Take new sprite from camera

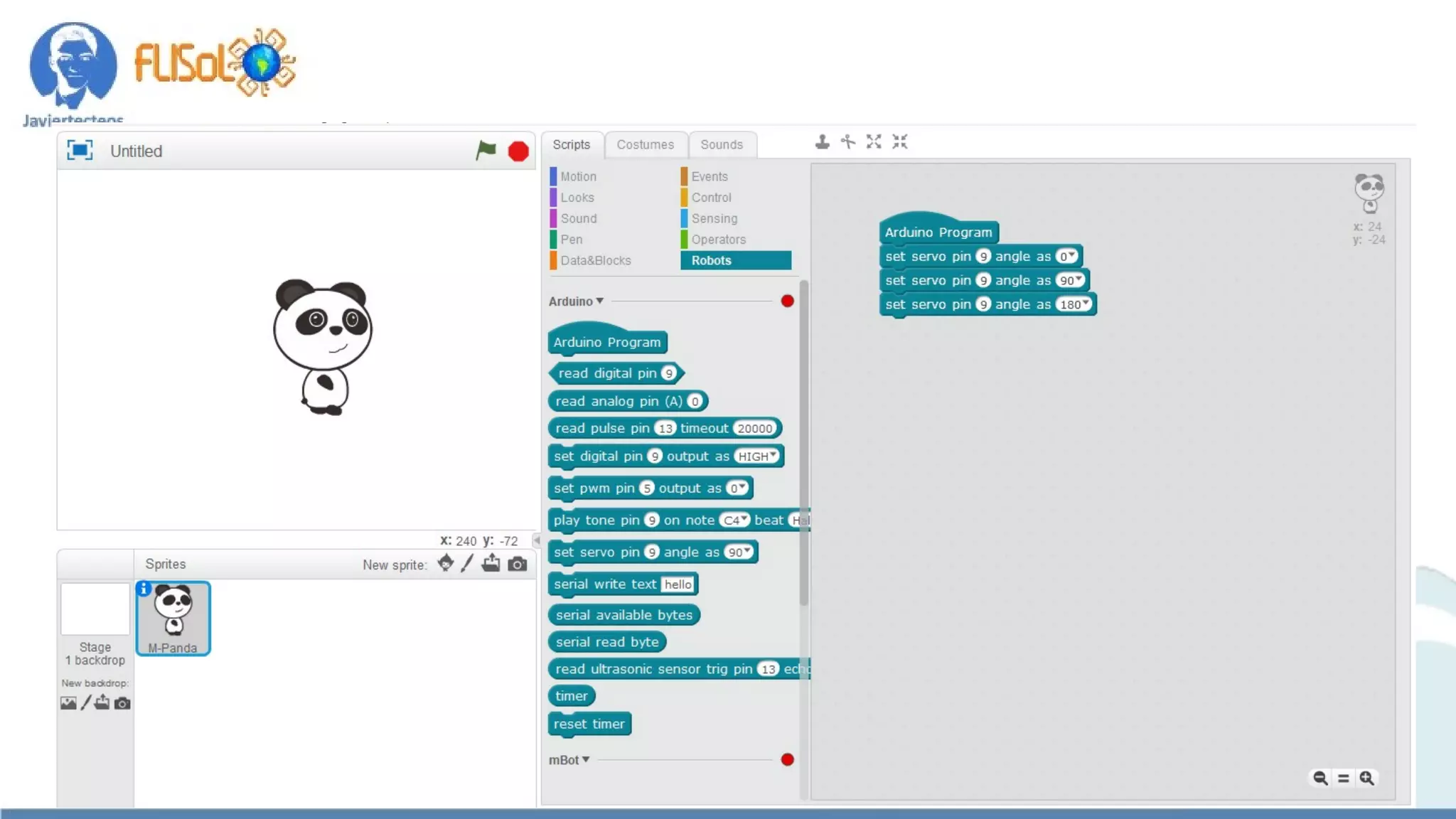(518, 564)
